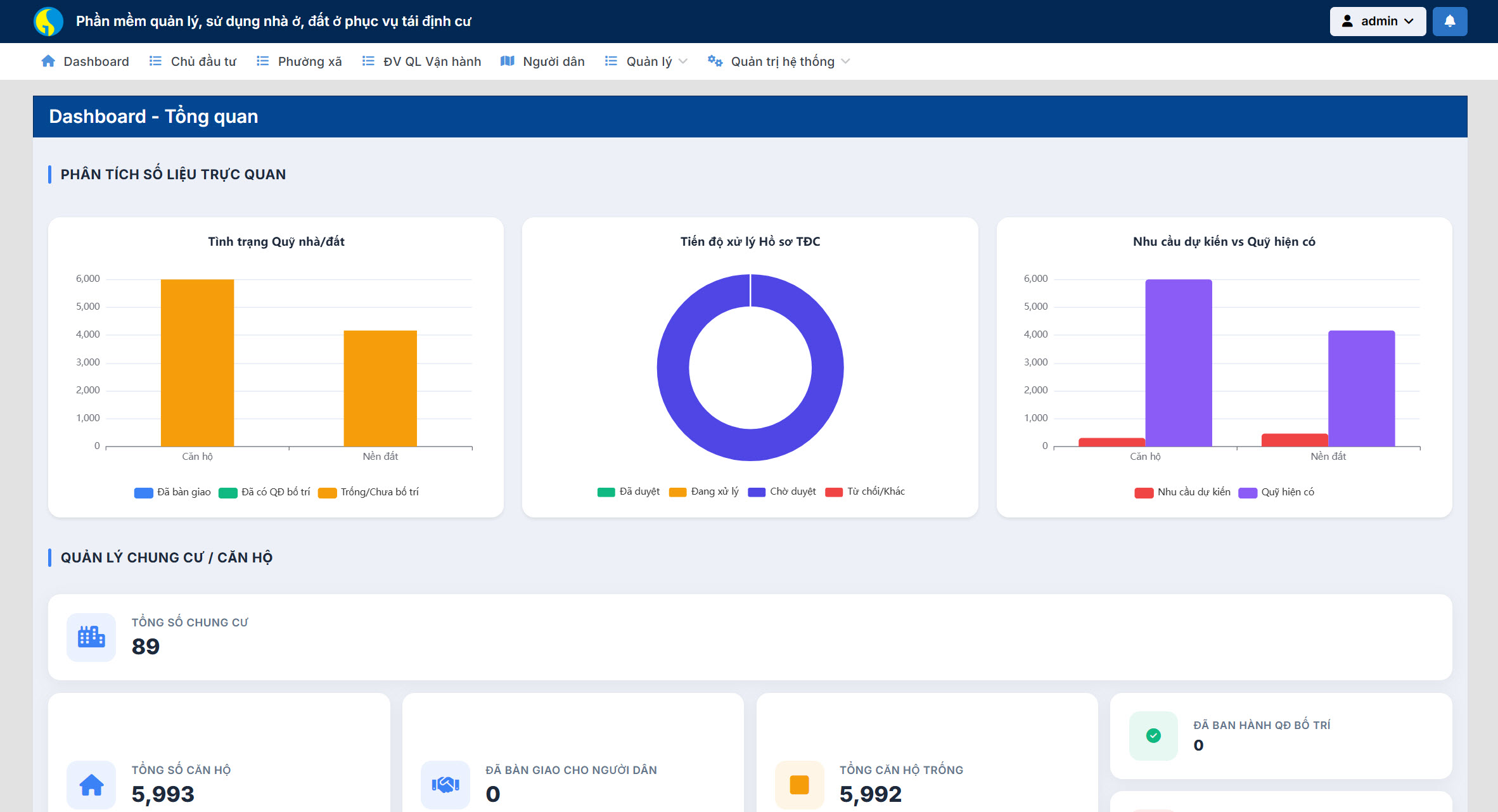Toggle the Trống/Chưa bố trí legend entry

(x=368, y=493)
